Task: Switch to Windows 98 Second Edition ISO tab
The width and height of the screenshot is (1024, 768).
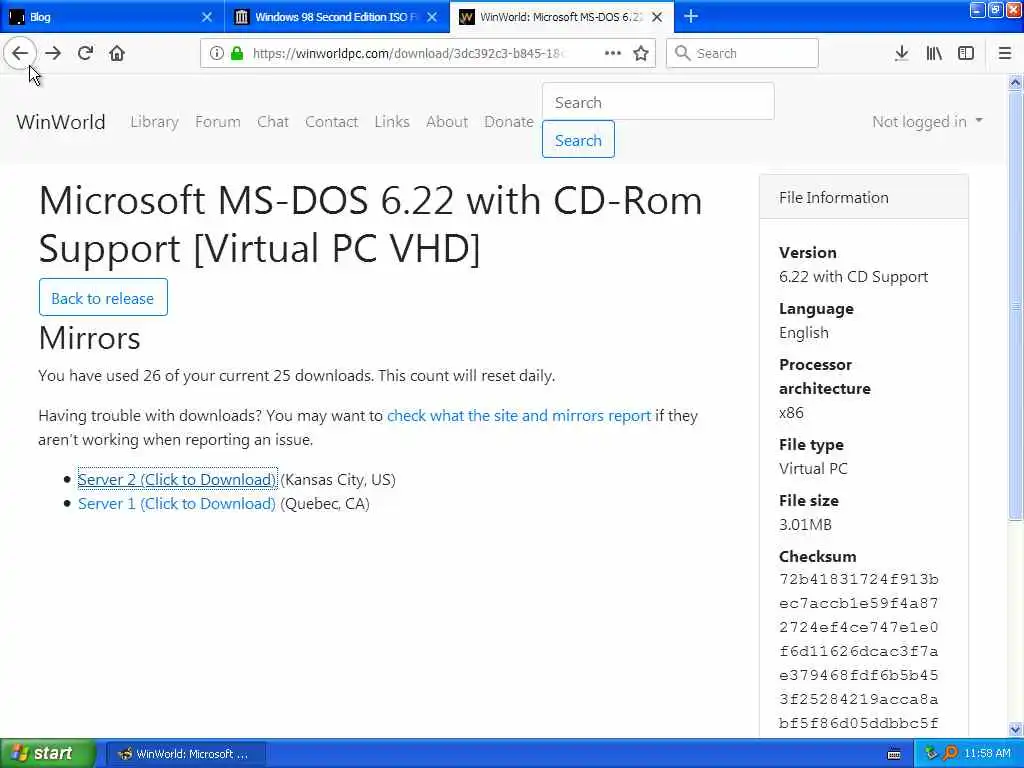Action: coord(336,17)
